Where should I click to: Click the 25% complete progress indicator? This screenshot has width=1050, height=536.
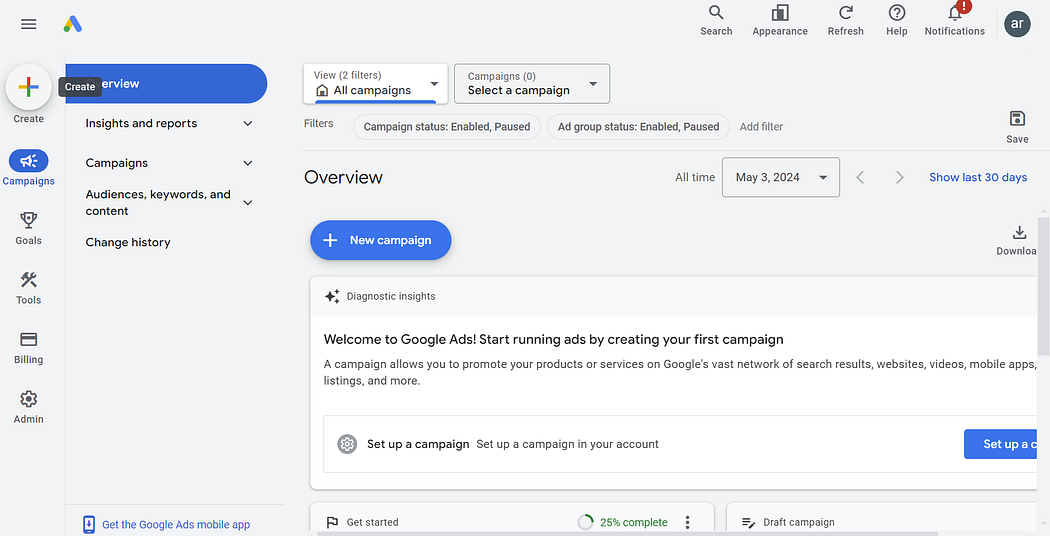[623, 523]
